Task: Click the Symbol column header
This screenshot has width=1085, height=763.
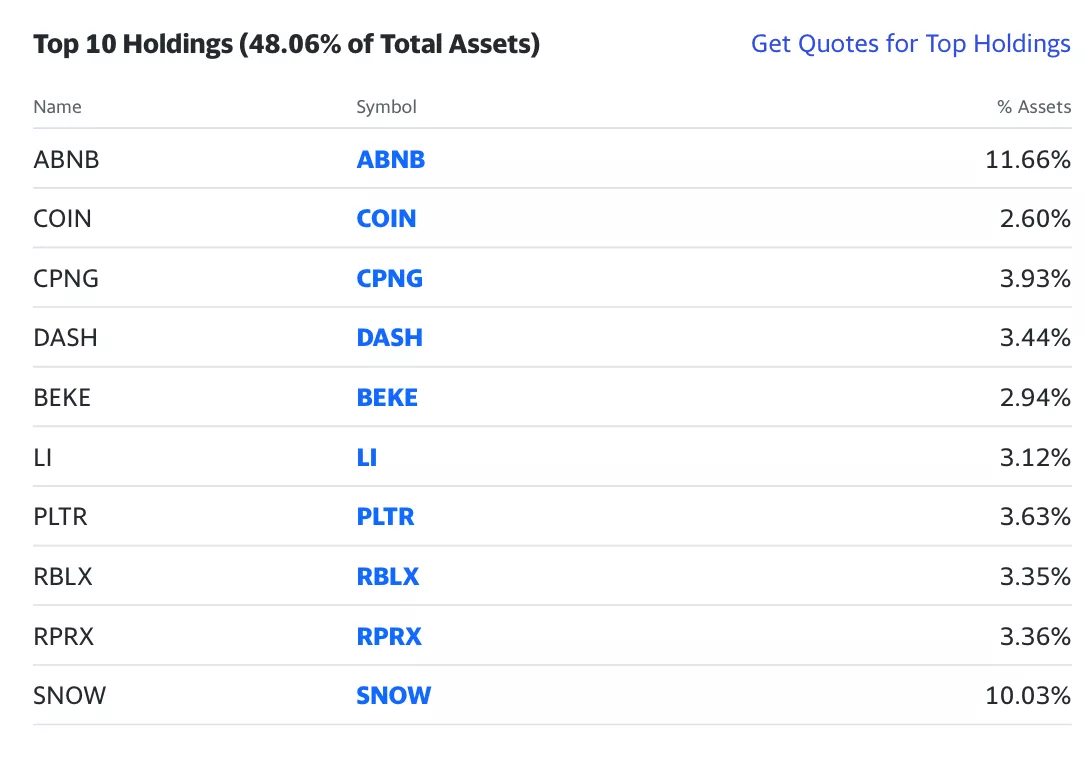Action: 386,107
